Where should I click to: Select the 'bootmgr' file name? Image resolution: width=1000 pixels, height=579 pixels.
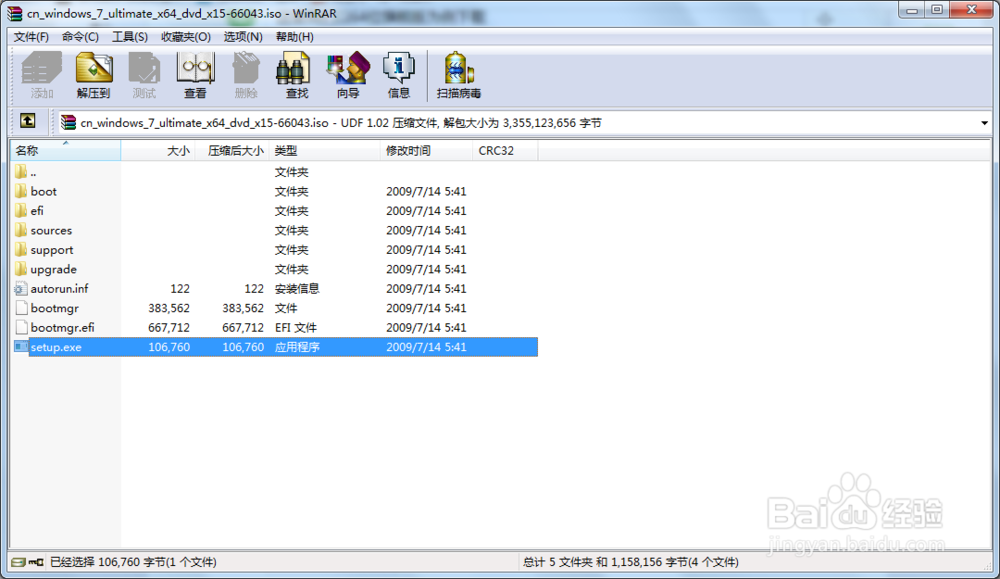(55, 308)
